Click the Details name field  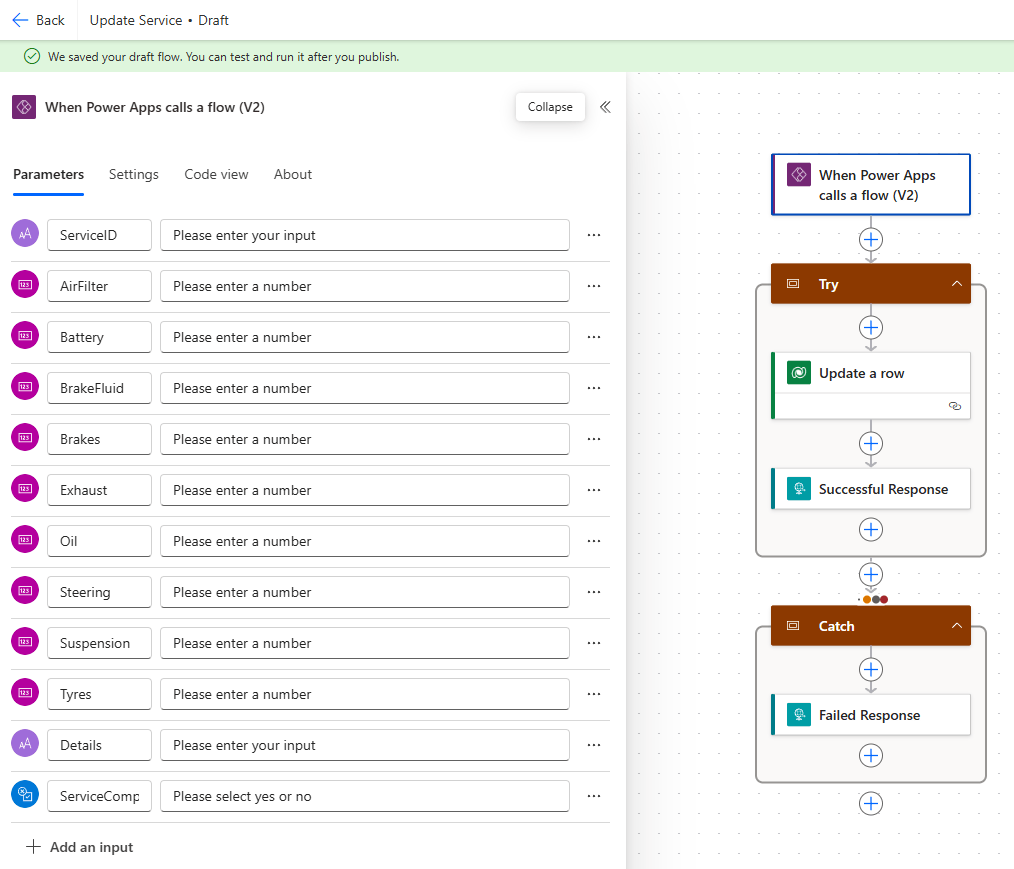click(x=99, y=745)
